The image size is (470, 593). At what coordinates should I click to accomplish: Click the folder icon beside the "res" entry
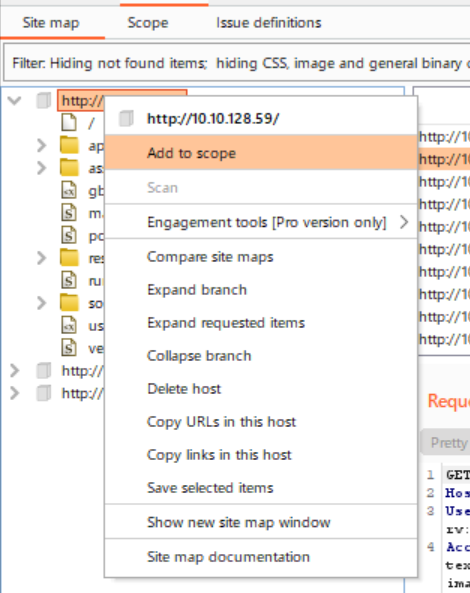(69, 258)
